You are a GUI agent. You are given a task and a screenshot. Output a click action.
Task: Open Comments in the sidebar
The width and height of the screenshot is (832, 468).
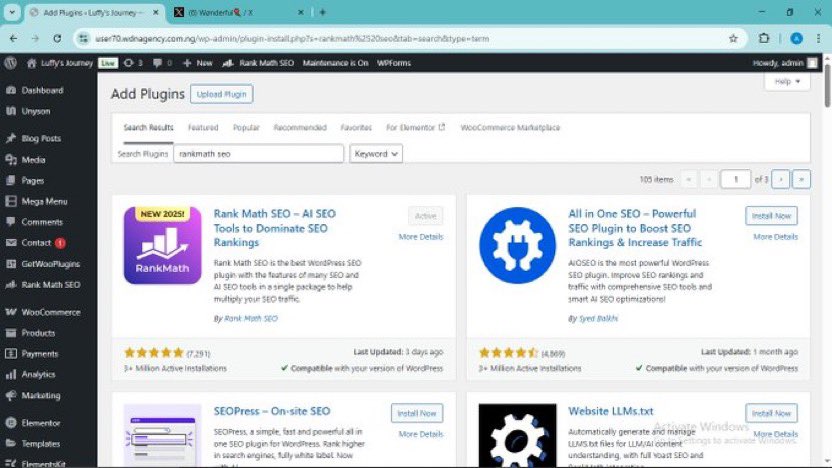[41, 222]
